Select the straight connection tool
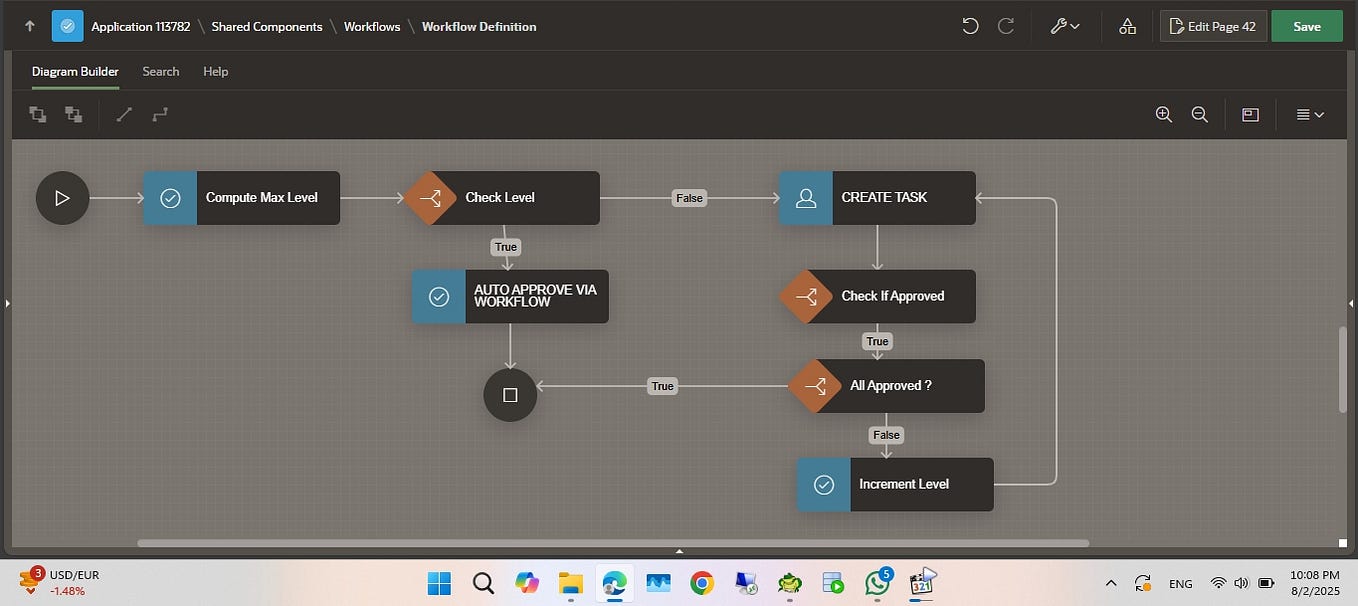The width and height of the screenshot is (1358, 606). [124, 114]
